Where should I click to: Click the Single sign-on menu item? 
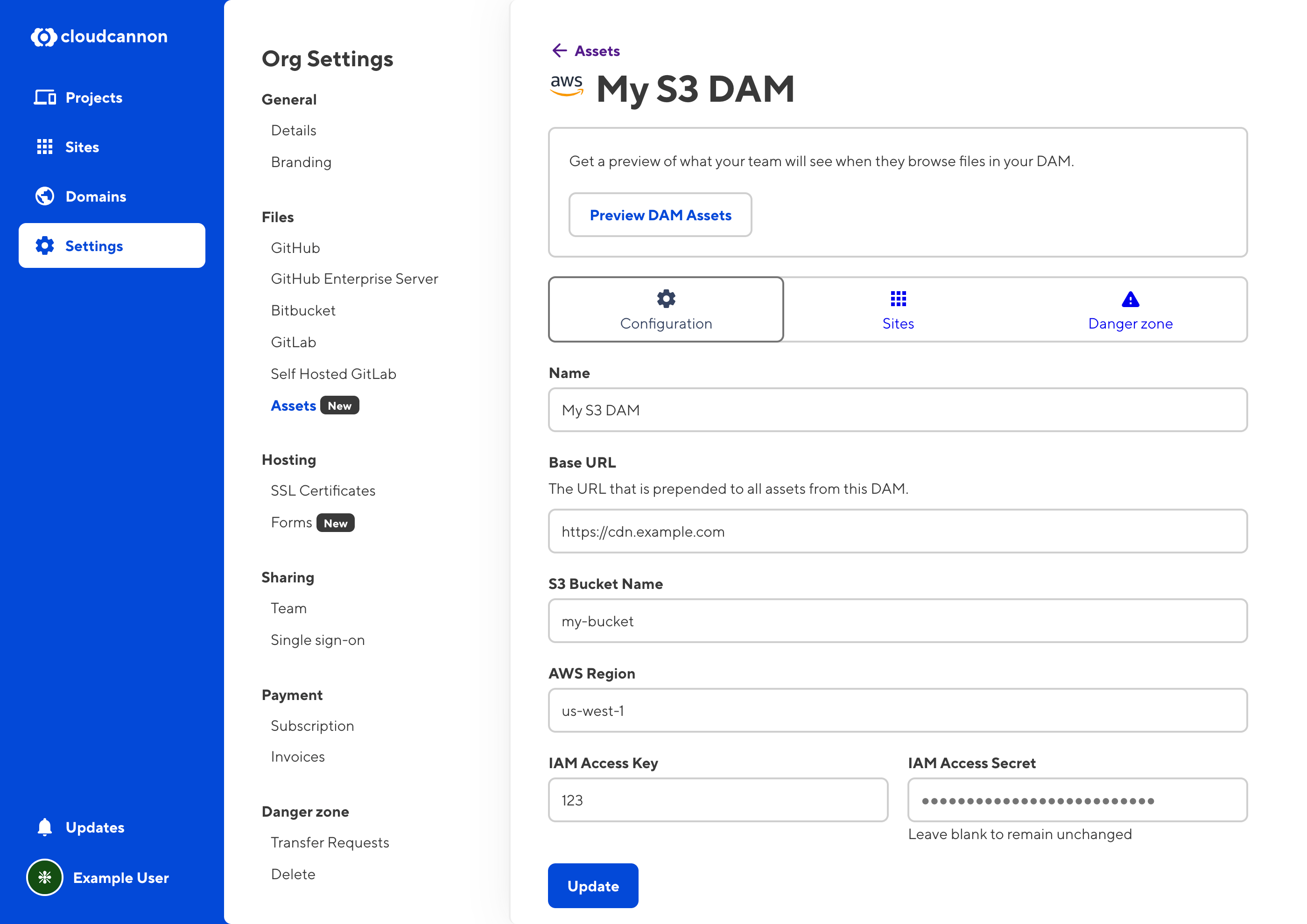318,640
